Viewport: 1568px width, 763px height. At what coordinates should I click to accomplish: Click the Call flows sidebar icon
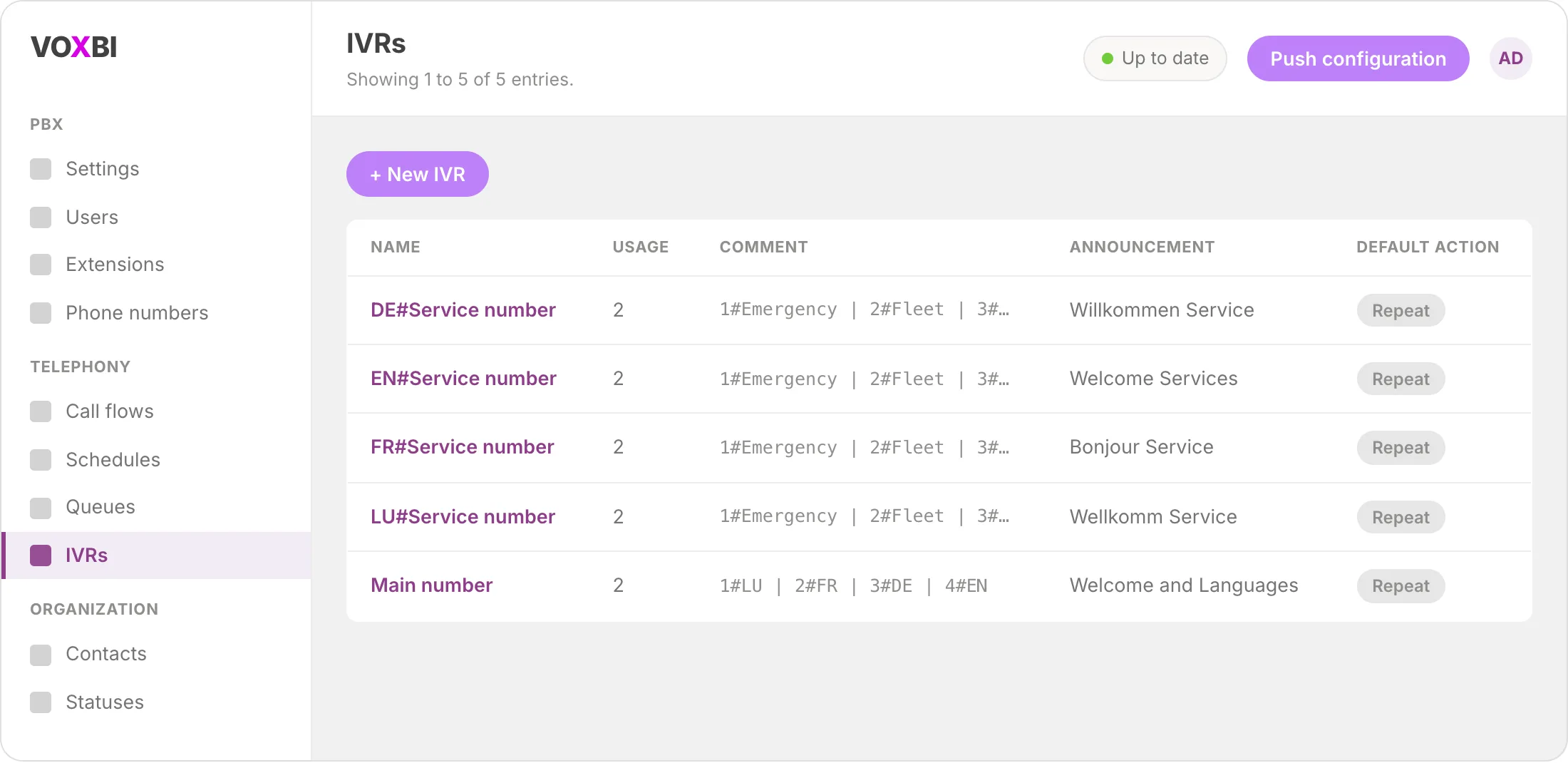coord(41,411)
